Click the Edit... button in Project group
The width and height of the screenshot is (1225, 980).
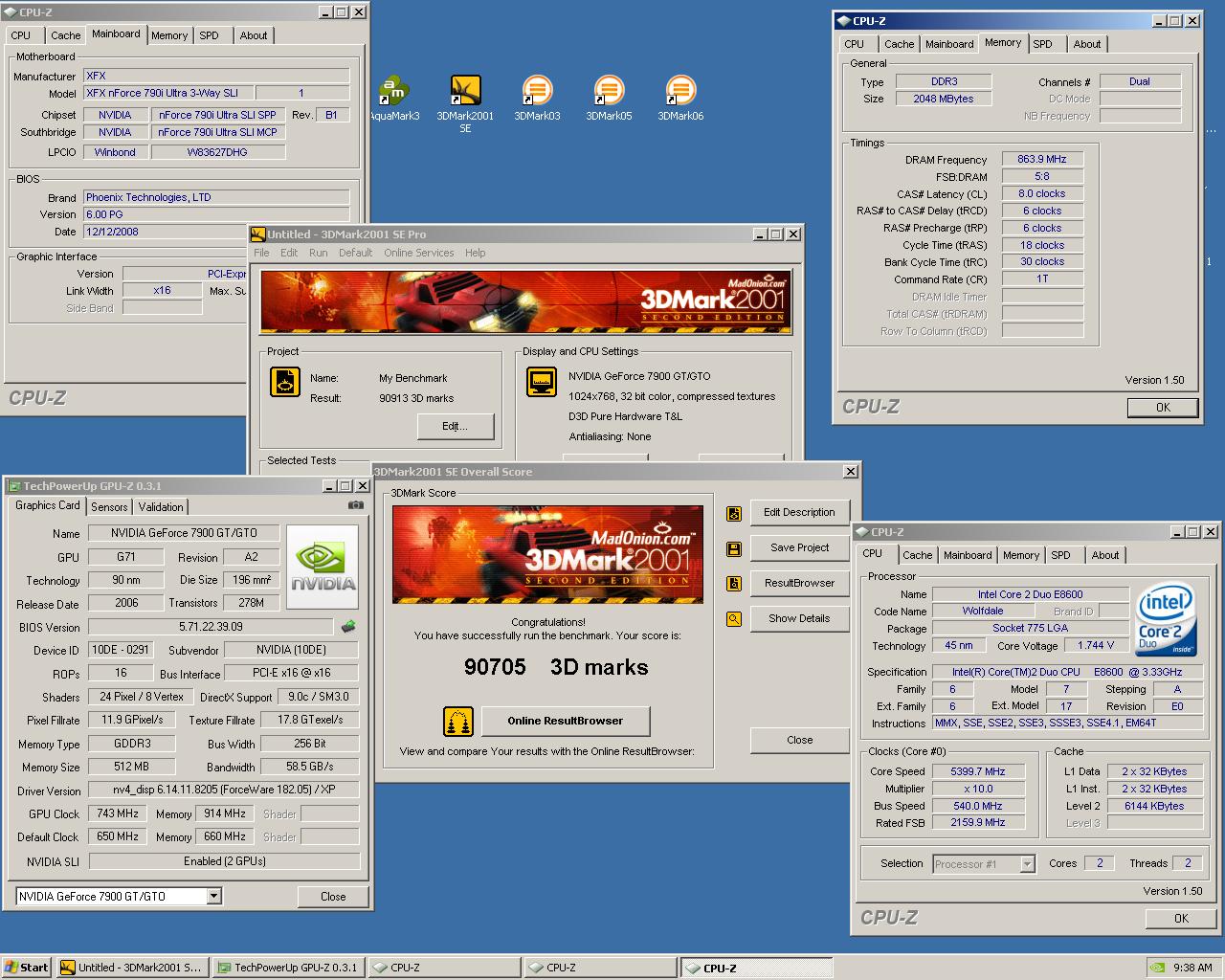[456, 426]
